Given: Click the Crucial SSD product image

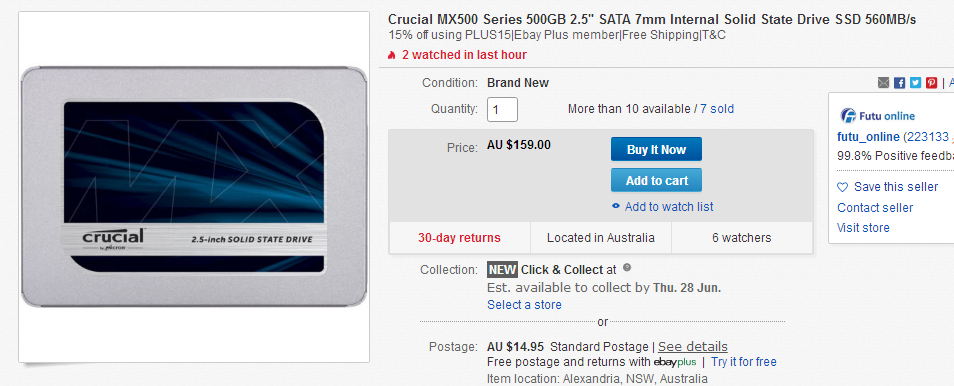Looking at the screenshot, I should tap(194, 187).
